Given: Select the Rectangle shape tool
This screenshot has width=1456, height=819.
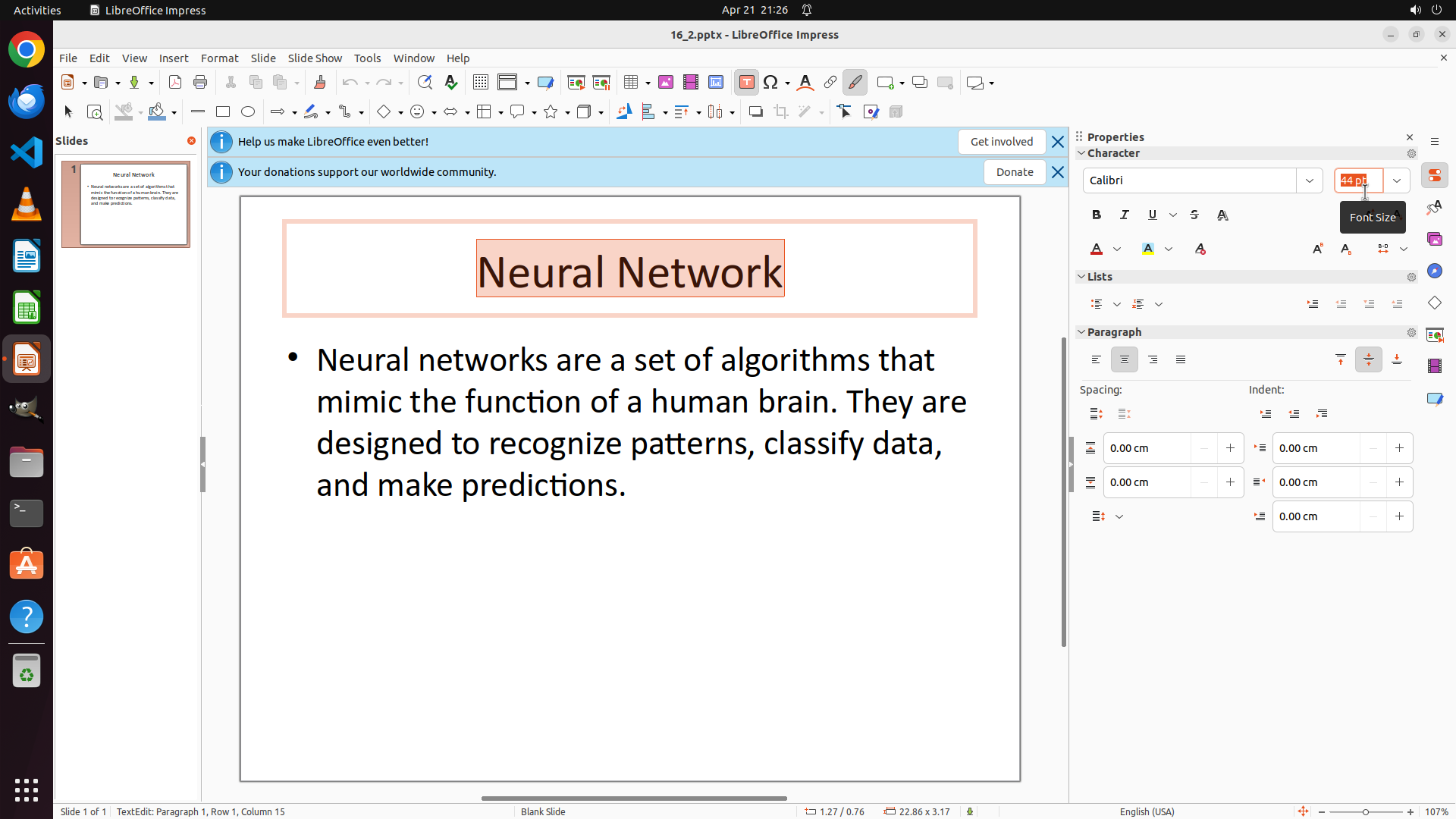Looking at the screenshot, I should point(222,112).
